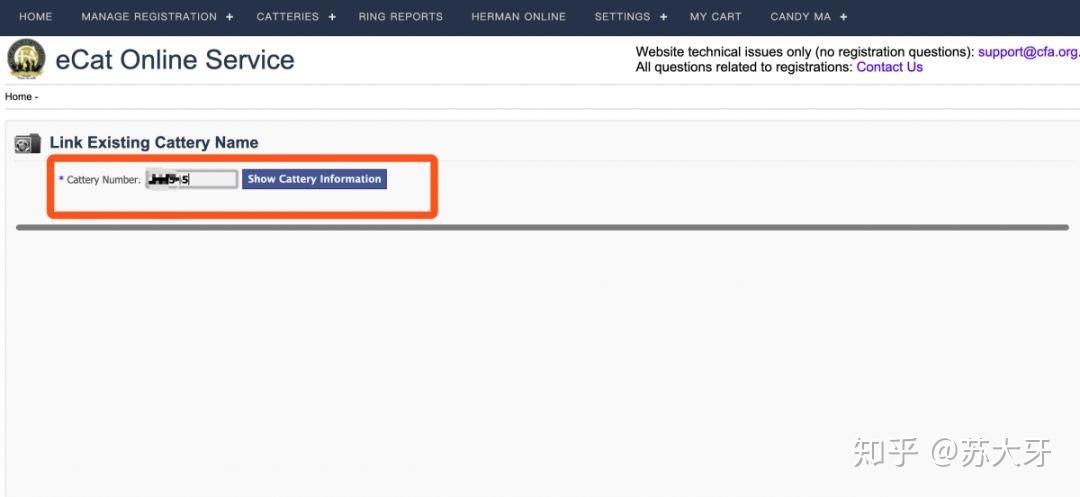Click the Home breadcrumb link
Viewport: 1080px width, 497px height.
pyautogui.click(x=18, y=96)
